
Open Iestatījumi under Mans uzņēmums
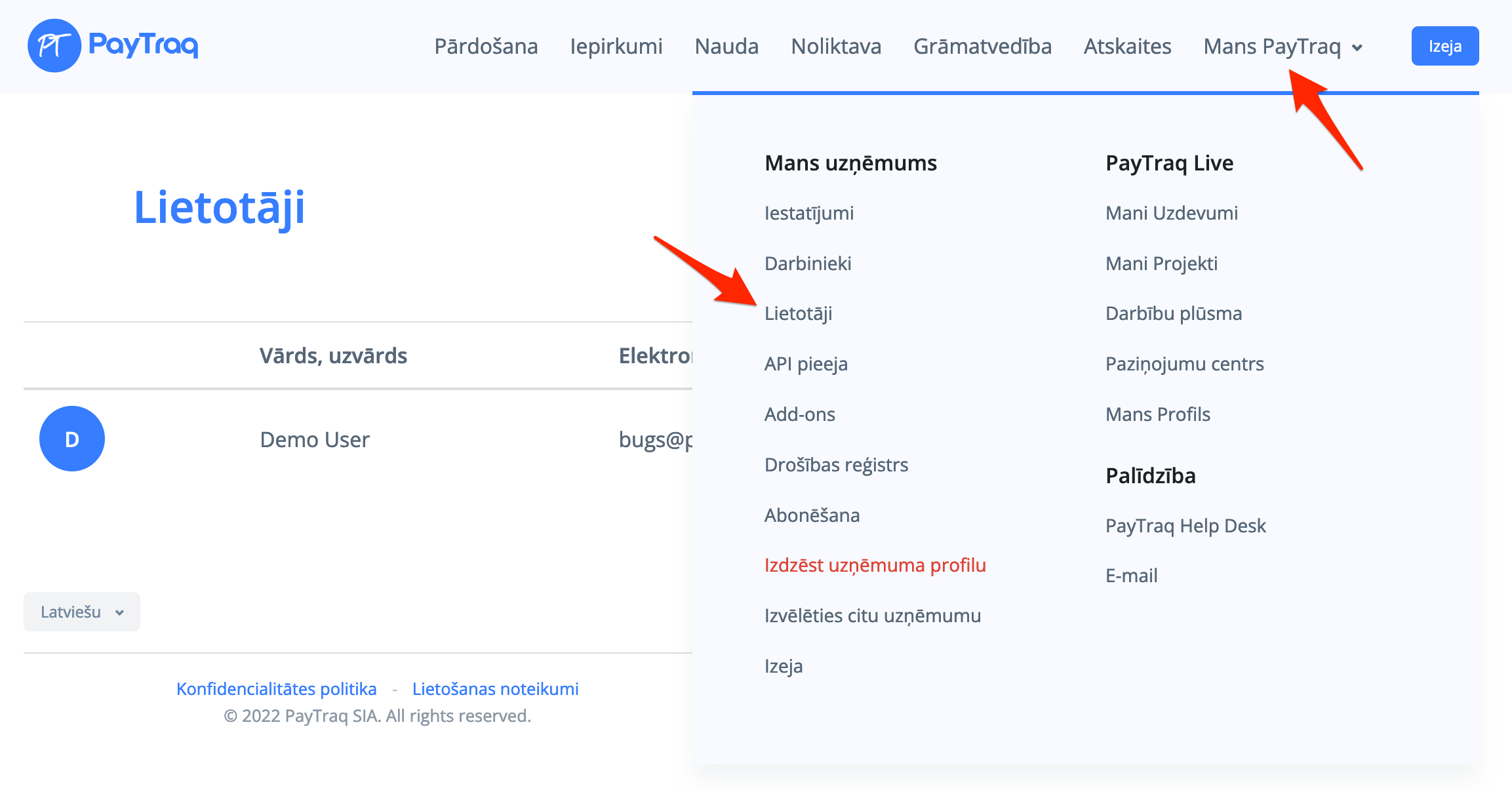(808, 213)
